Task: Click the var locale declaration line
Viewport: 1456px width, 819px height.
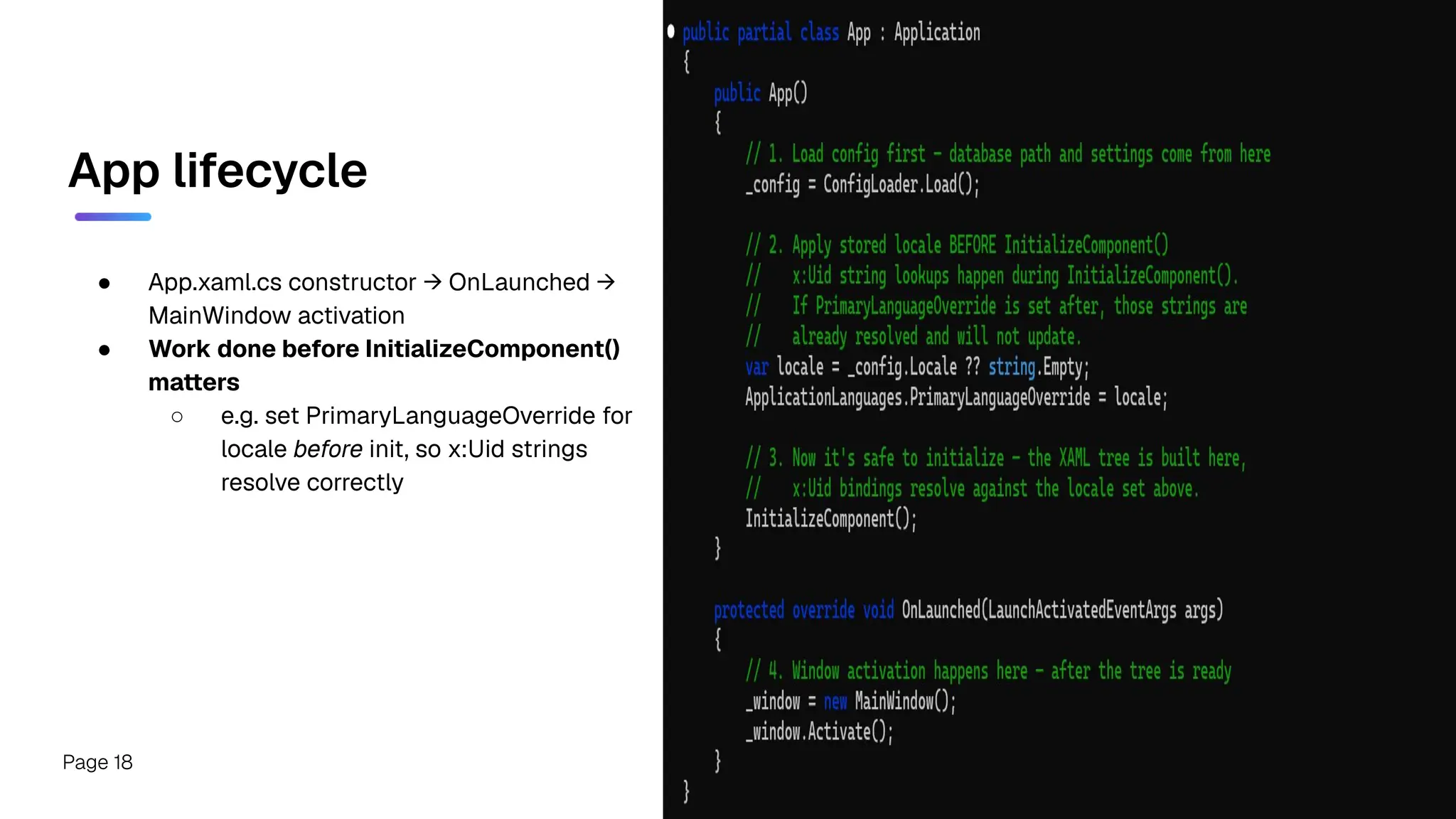Action: coord(917,367)
